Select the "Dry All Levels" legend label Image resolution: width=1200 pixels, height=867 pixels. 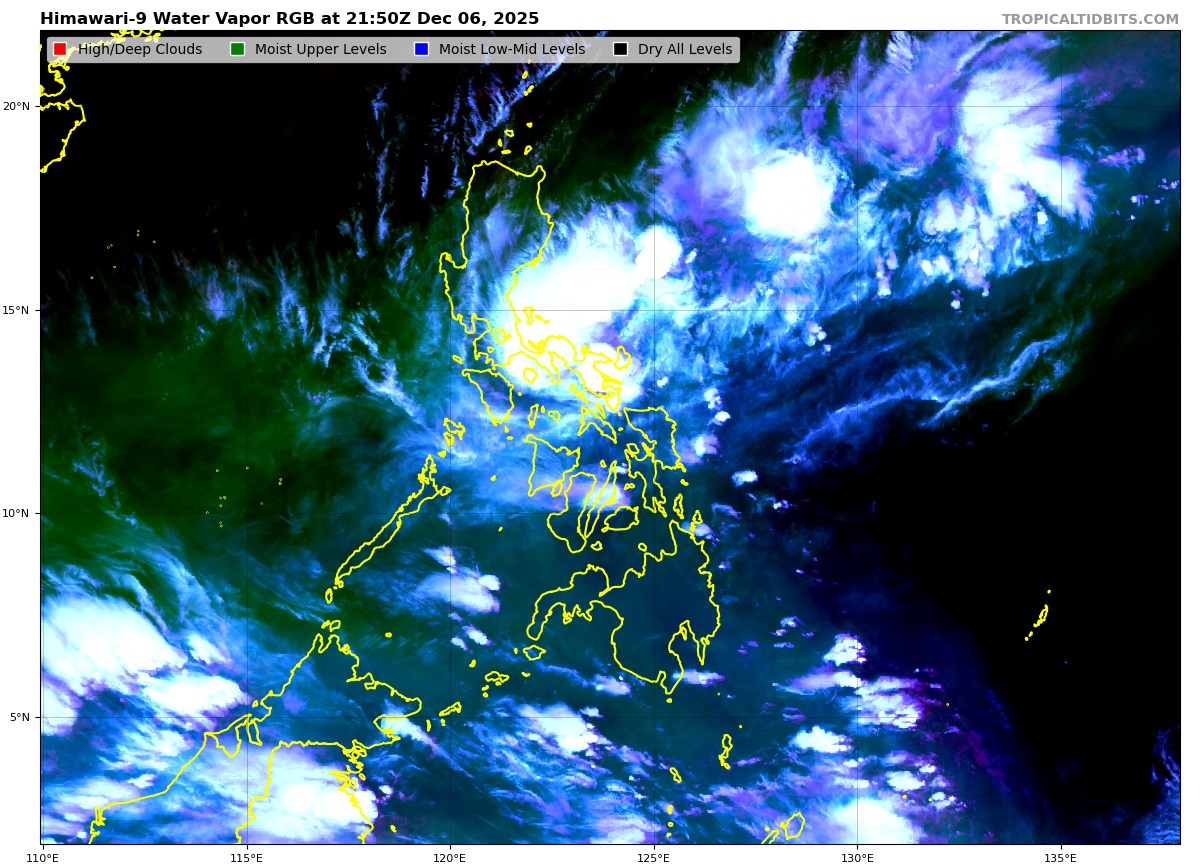click(685, 49)
